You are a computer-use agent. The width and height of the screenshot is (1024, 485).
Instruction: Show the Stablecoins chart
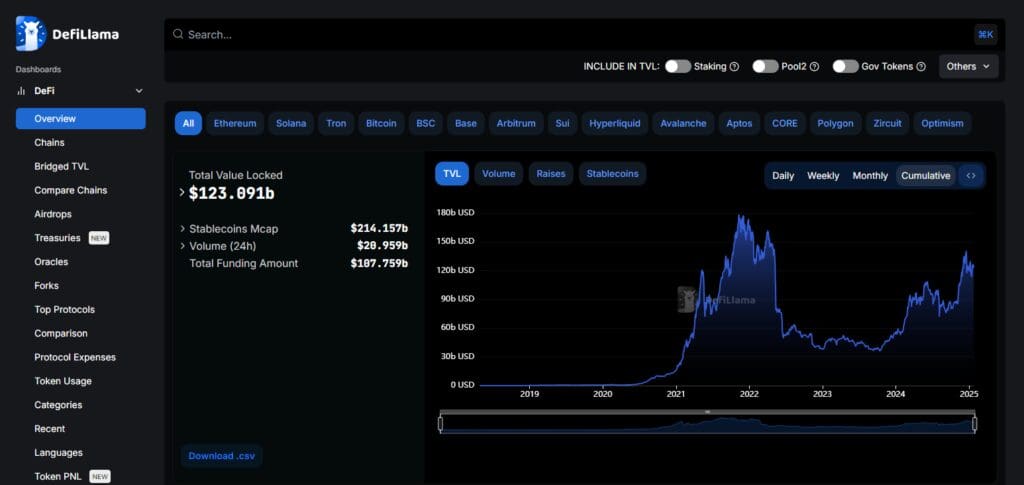613,174
